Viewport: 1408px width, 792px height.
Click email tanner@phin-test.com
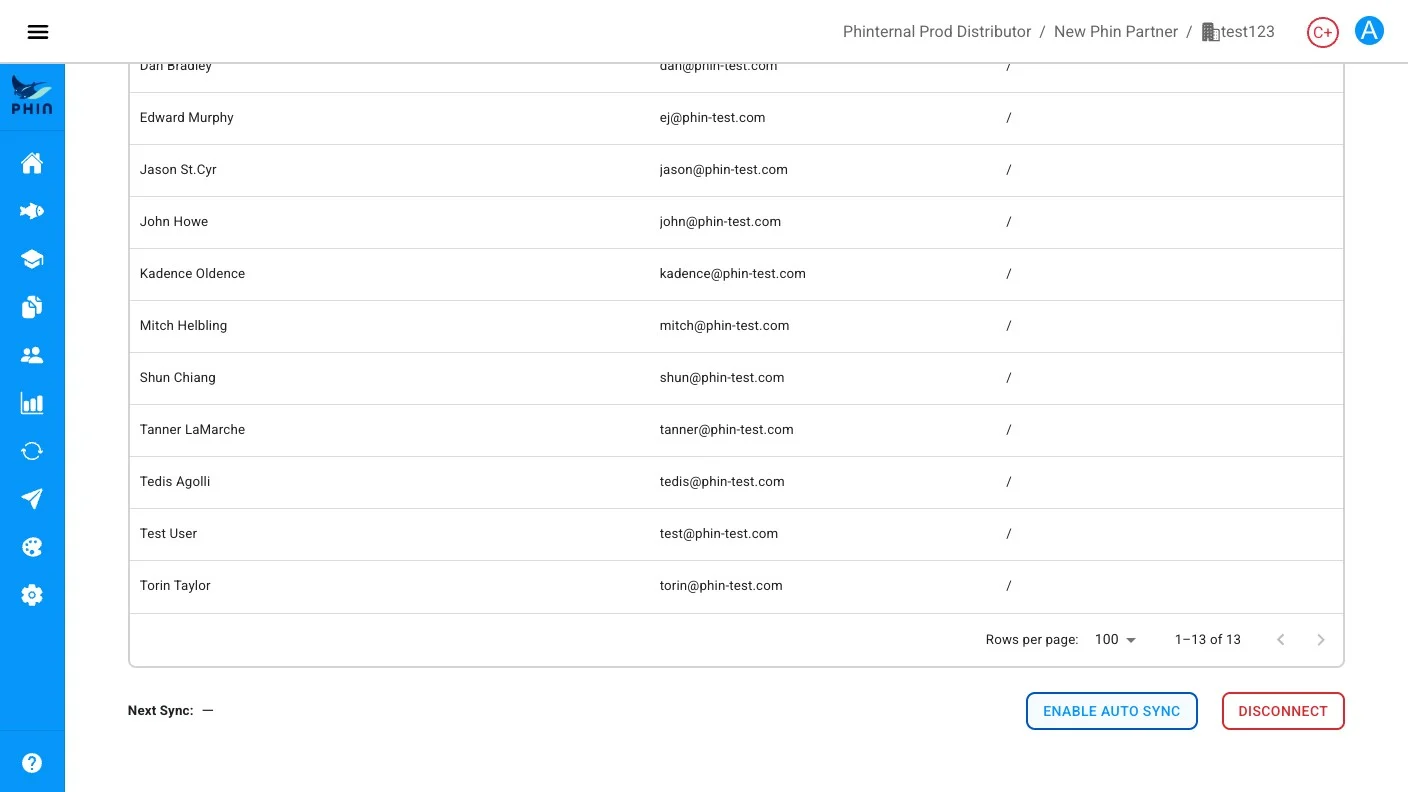point(726,430)
